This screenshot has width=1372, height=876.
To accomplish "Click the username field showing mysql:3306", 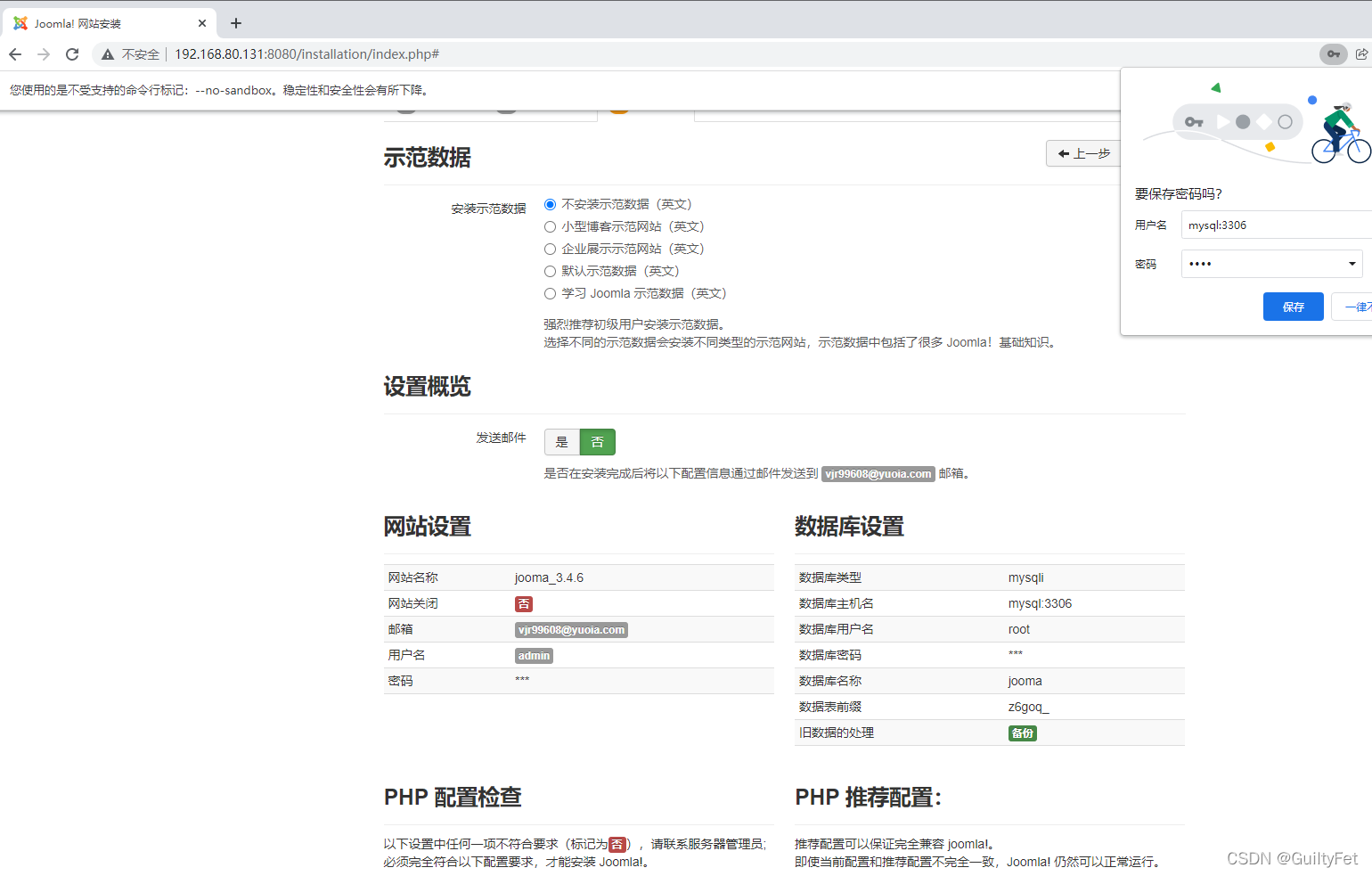I will coord(1277,225).
